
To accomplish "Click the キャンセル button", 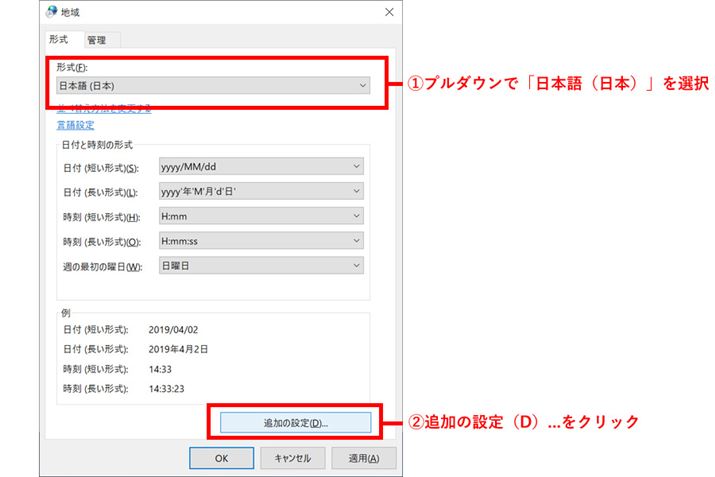I will (293, 458).
